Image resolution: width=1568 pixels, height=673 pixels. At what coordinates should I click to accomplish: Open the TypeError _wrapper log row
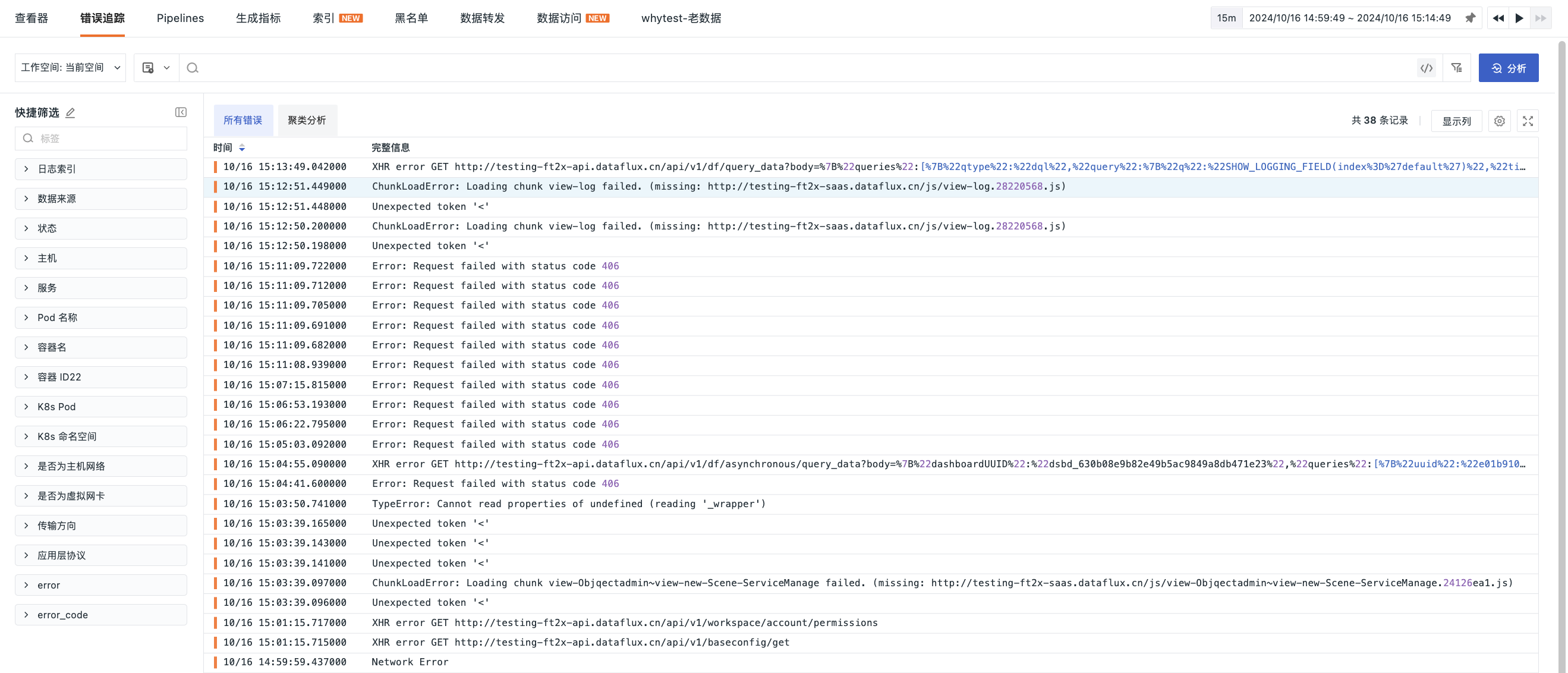pyautogui.click(x=568, y=504)
